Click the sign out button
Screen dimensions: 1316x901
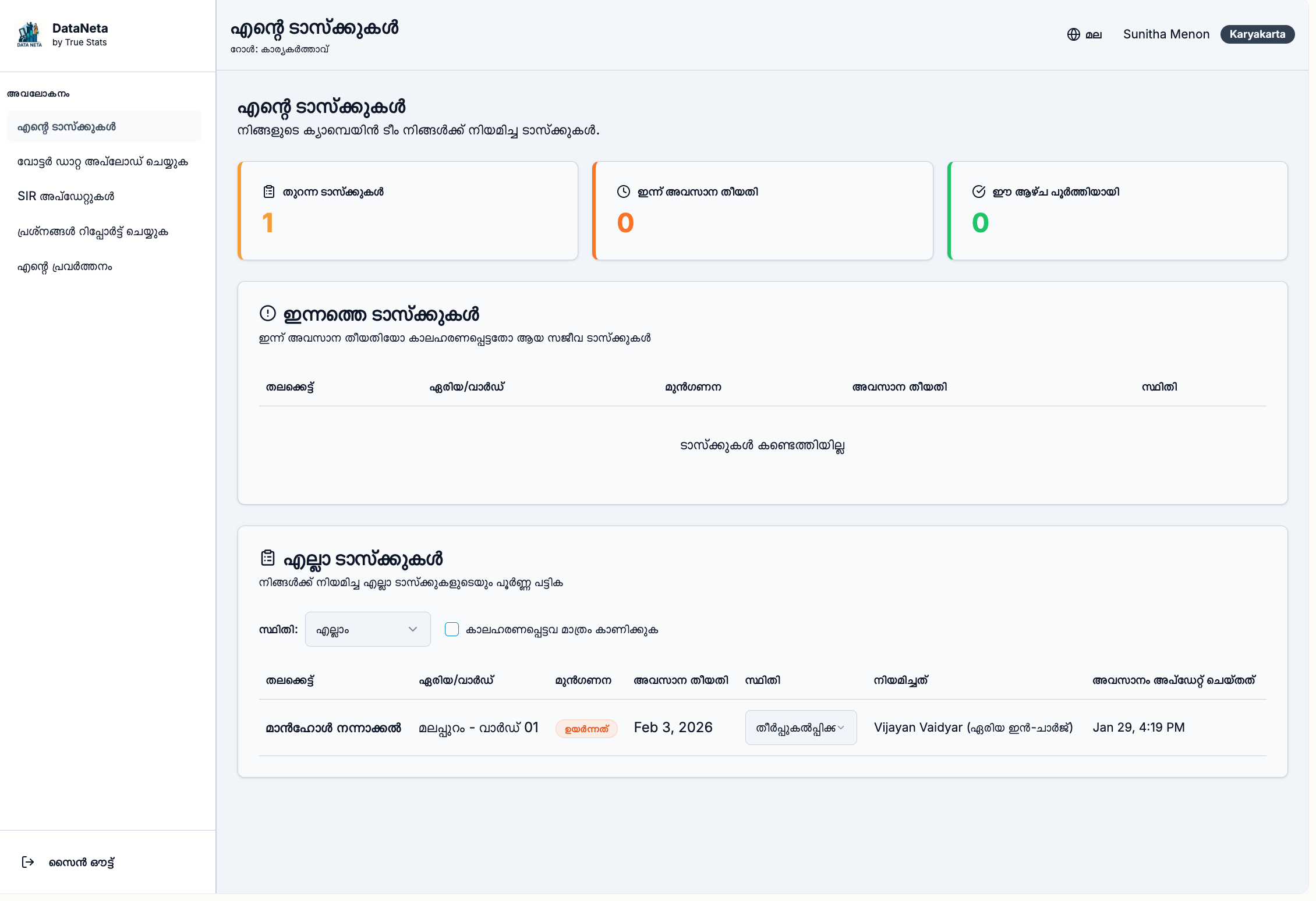tap(81, 862)
